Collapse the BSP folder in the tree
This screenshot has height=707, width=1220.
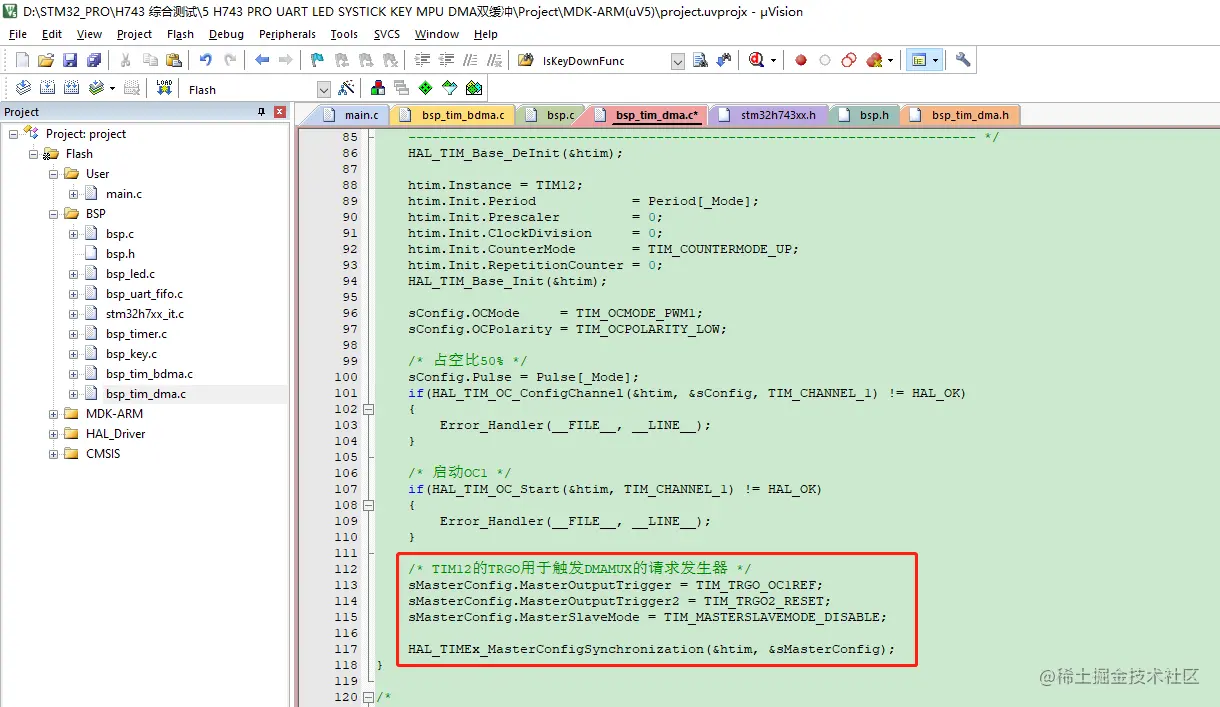54,214
